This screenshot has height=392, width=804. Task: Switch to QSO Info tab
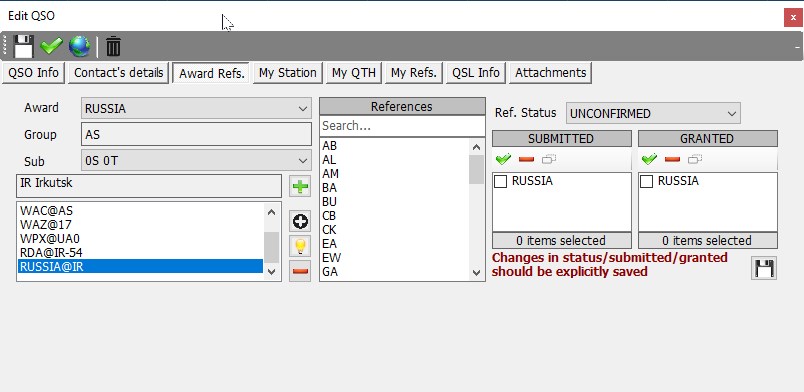33,73
